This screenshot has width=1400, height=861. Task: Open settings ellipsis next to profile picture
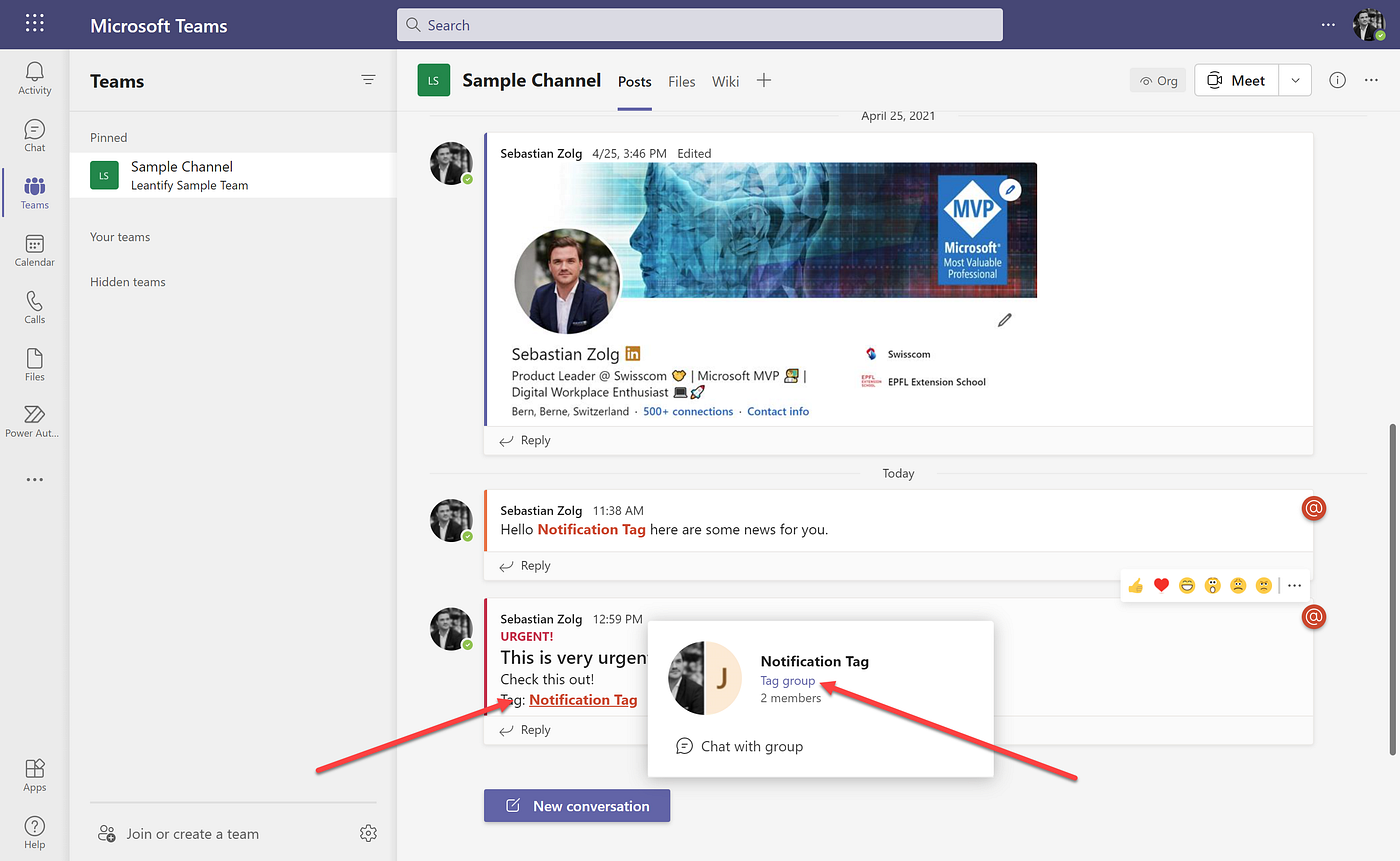(x=1328, y=25)
